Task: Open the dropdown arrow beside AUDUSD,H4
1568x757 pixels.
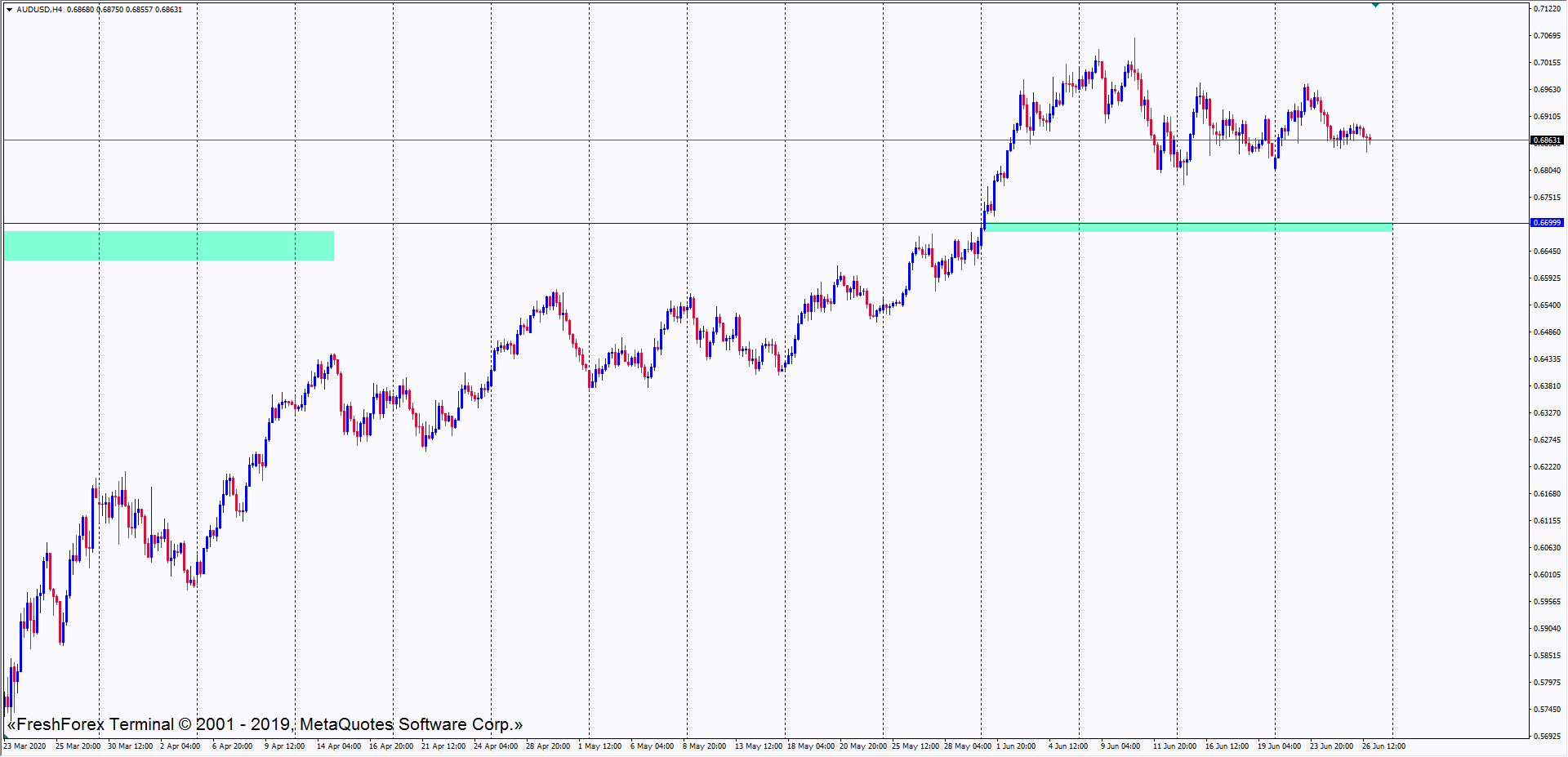Action: point(9,10)
